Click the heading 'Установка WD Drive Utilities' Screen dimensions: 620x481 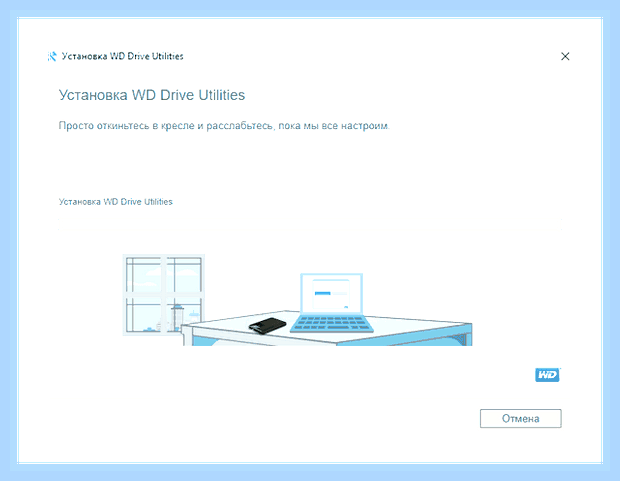(x=152, y=95)
